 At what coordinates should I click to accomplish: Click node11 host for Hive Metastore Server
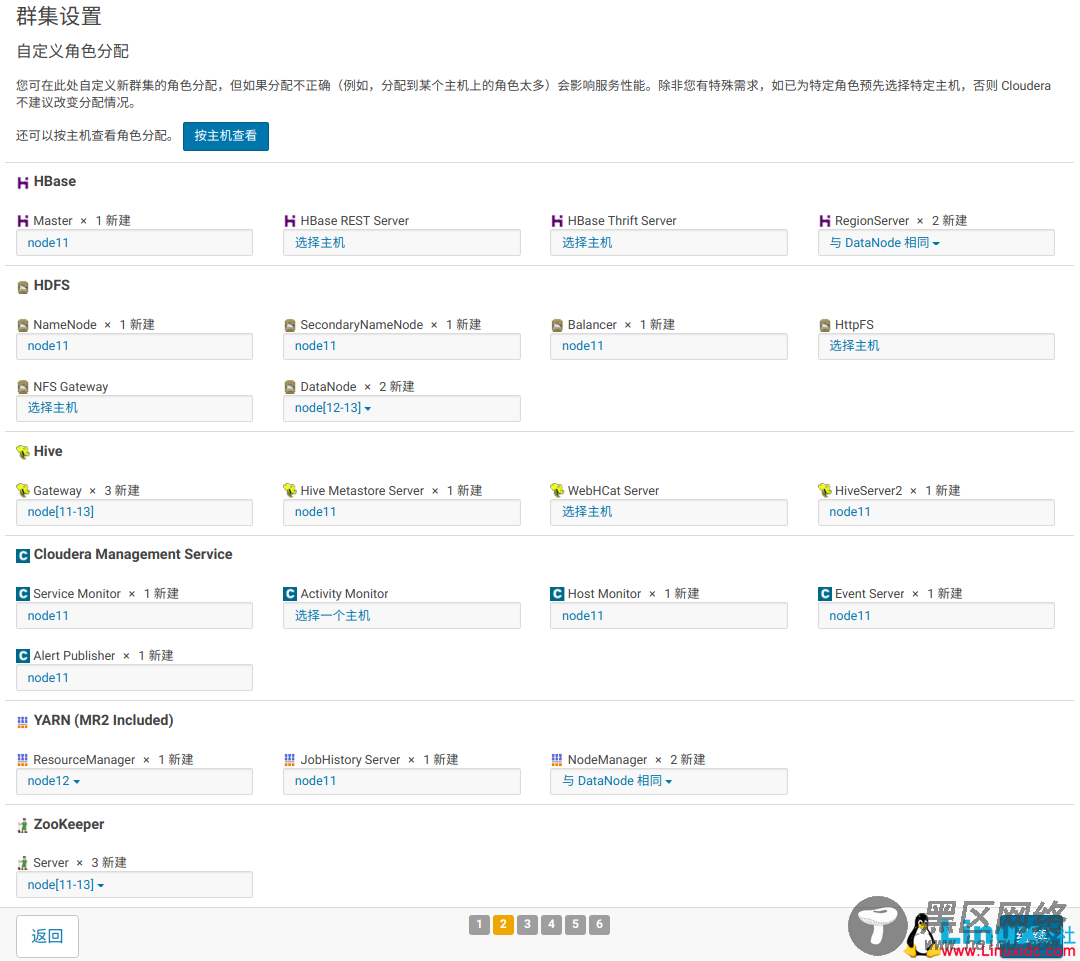402,512
